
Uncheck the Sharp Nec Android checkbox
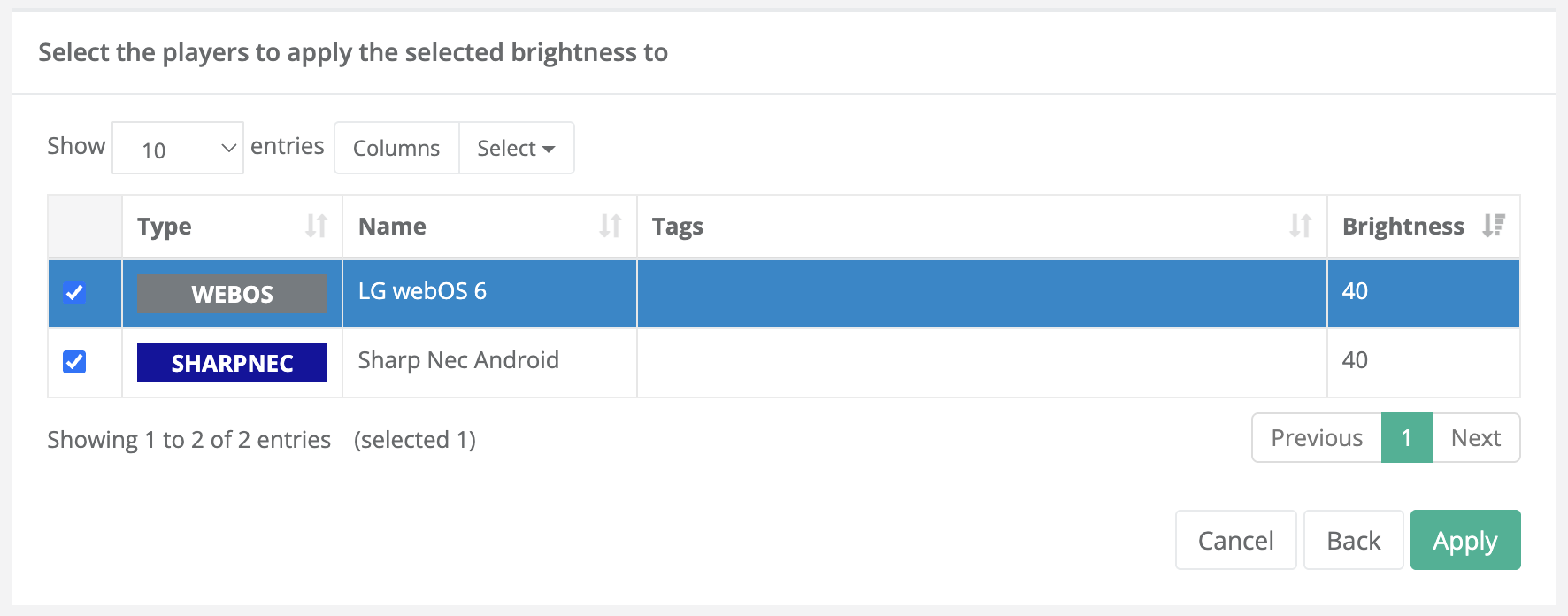click(75, 362)
